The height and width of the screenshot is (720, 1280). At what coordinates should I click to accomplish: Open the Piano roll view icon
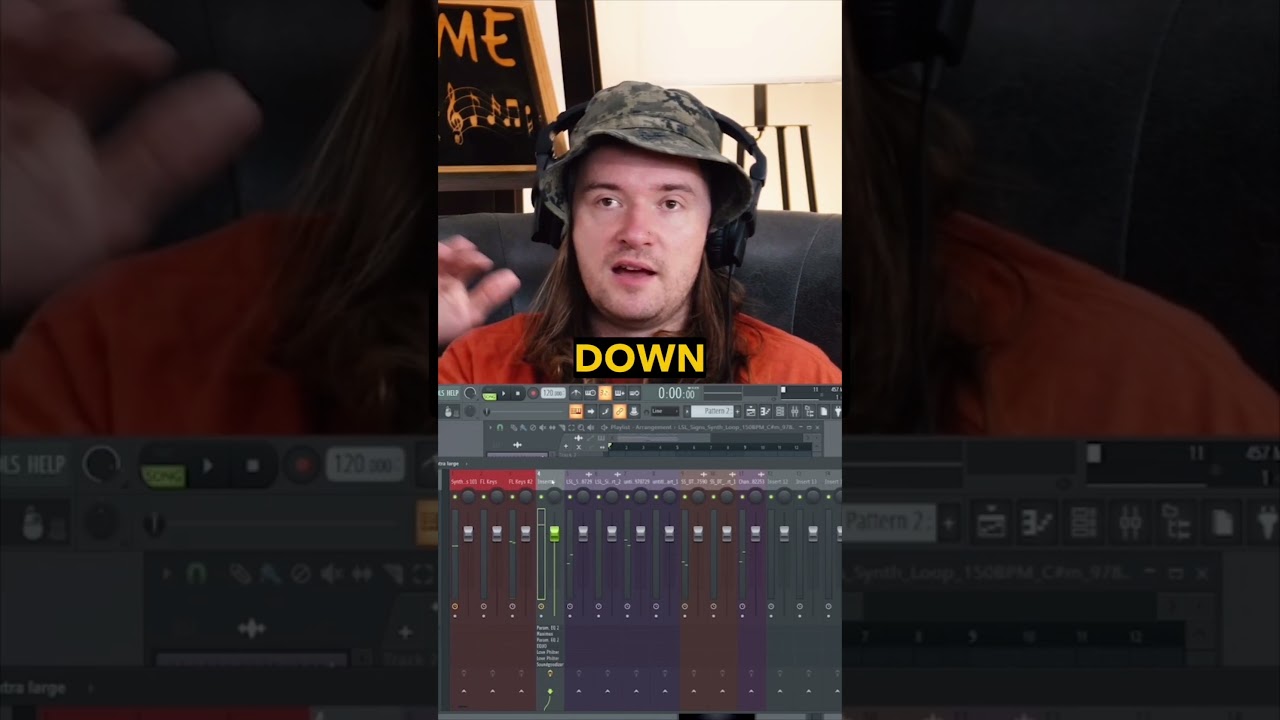765,412
